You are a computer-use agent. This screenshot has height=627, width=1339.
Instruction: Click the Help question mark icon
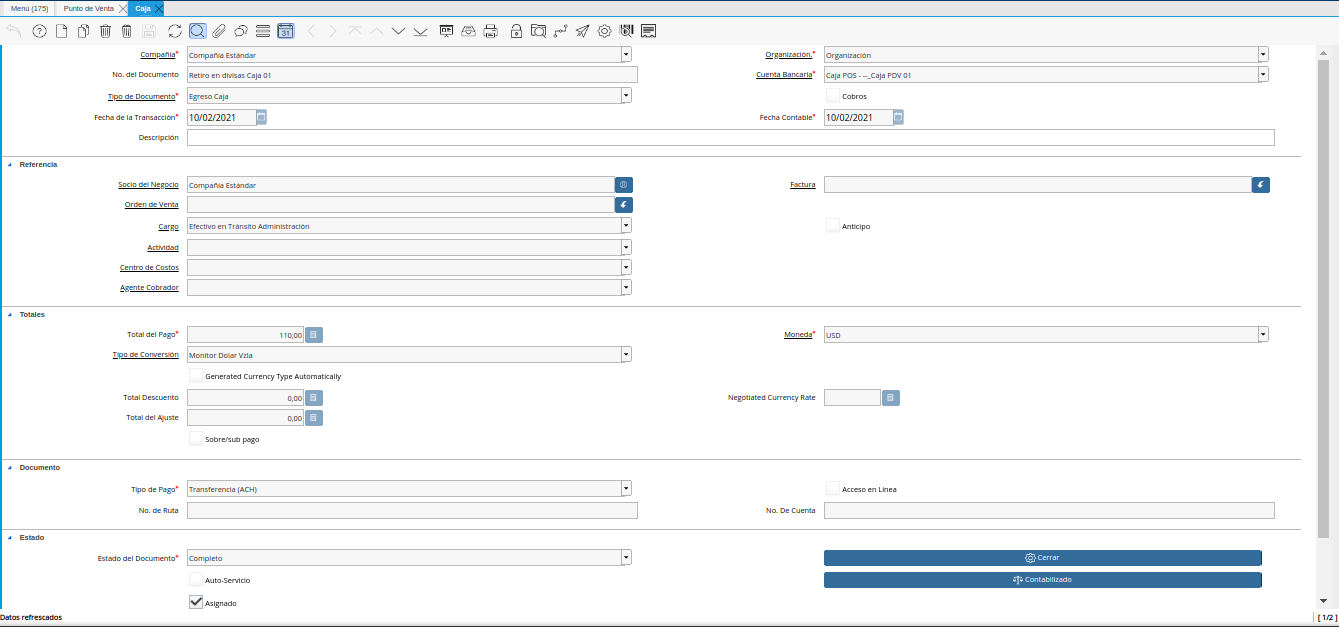[39, 31]
